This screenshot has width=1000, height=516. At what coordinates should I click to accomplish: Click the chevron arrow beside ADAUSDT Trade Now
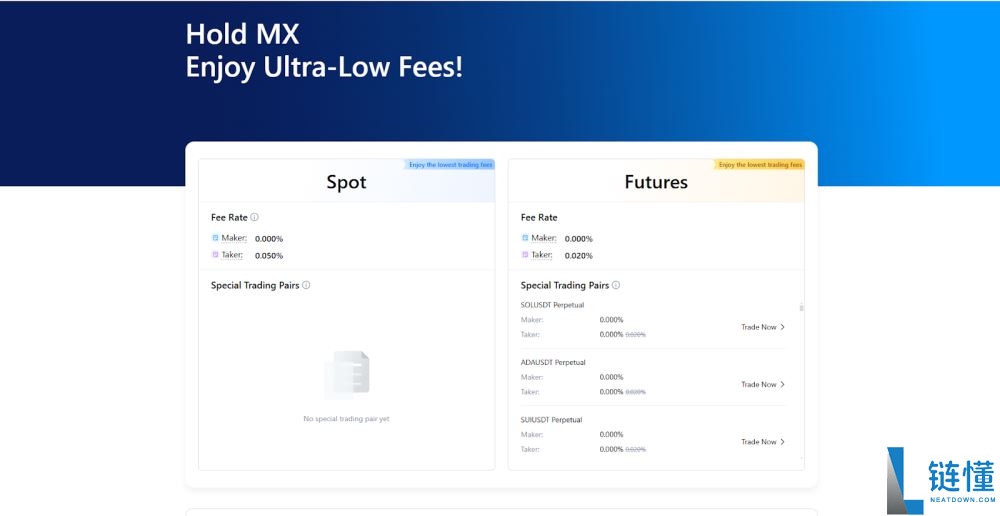click(783, 385)
